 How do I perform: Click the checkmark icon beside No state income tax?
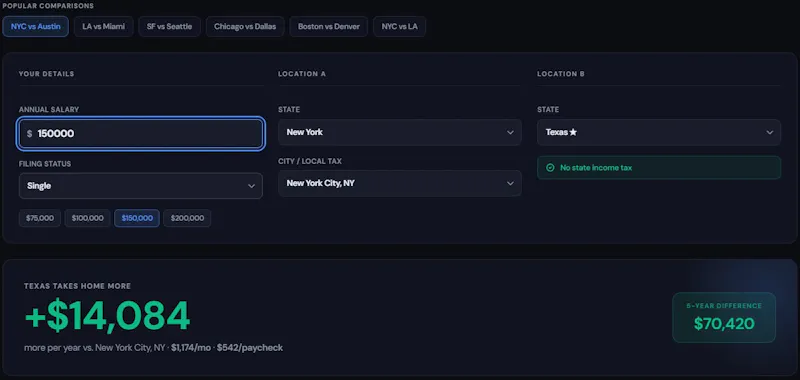(550, 168)
